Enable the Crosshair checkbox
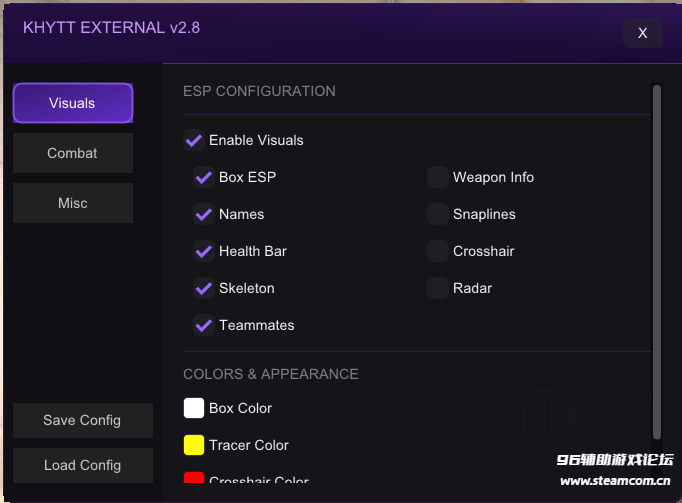682x503 pixels. point(437,252)
